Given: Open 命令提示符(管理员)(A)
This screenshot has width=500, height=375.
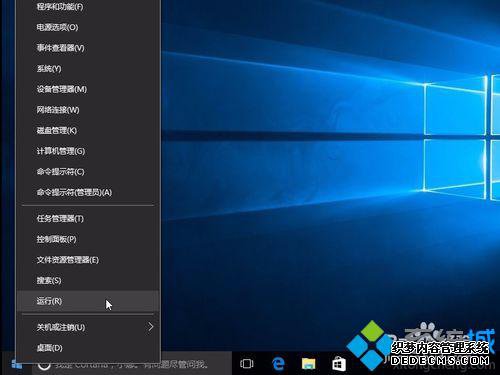Looking at the screenshot, I should point(88,193).
